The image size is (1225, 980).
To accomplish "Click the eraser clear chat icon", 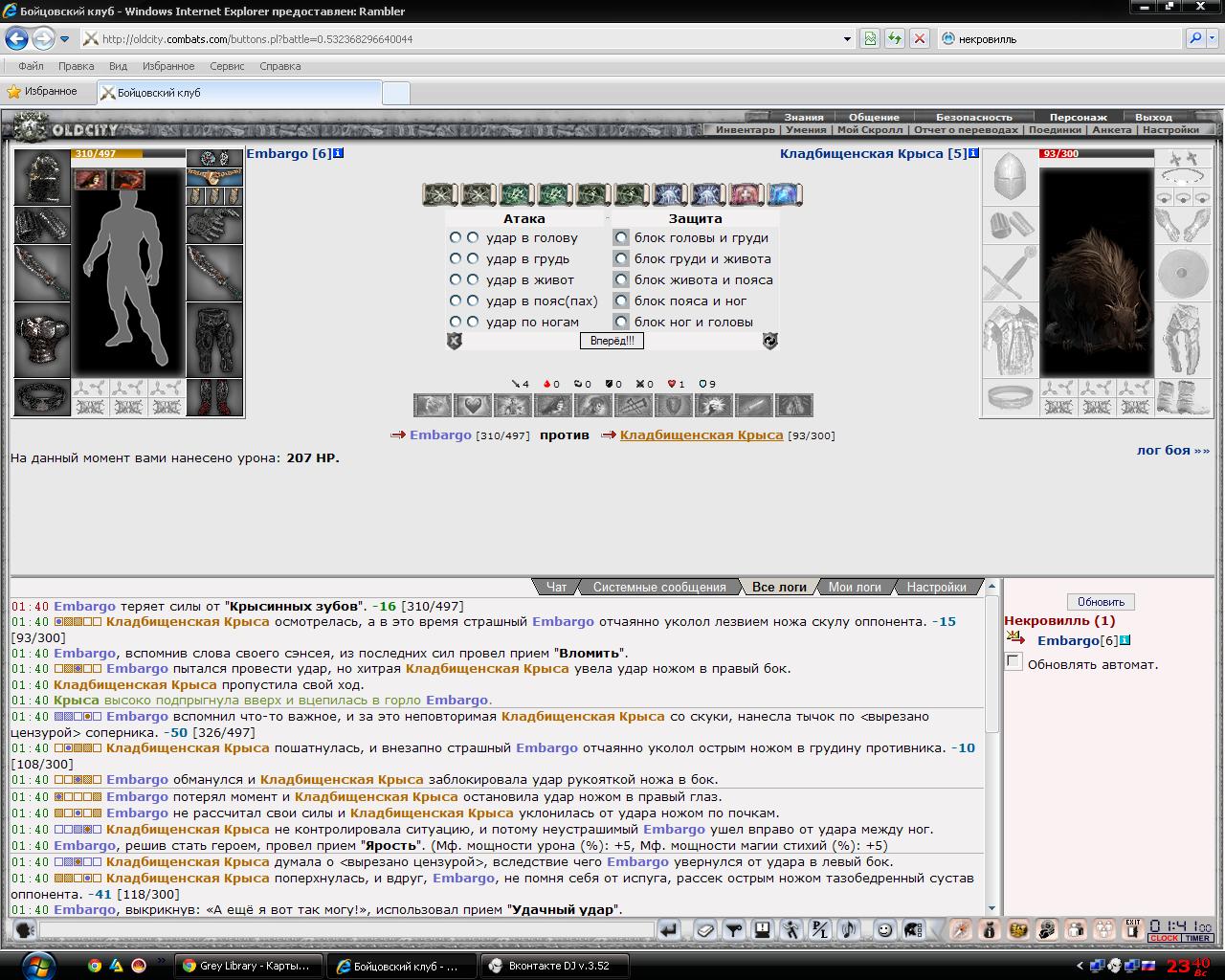I will coord(705,929).
